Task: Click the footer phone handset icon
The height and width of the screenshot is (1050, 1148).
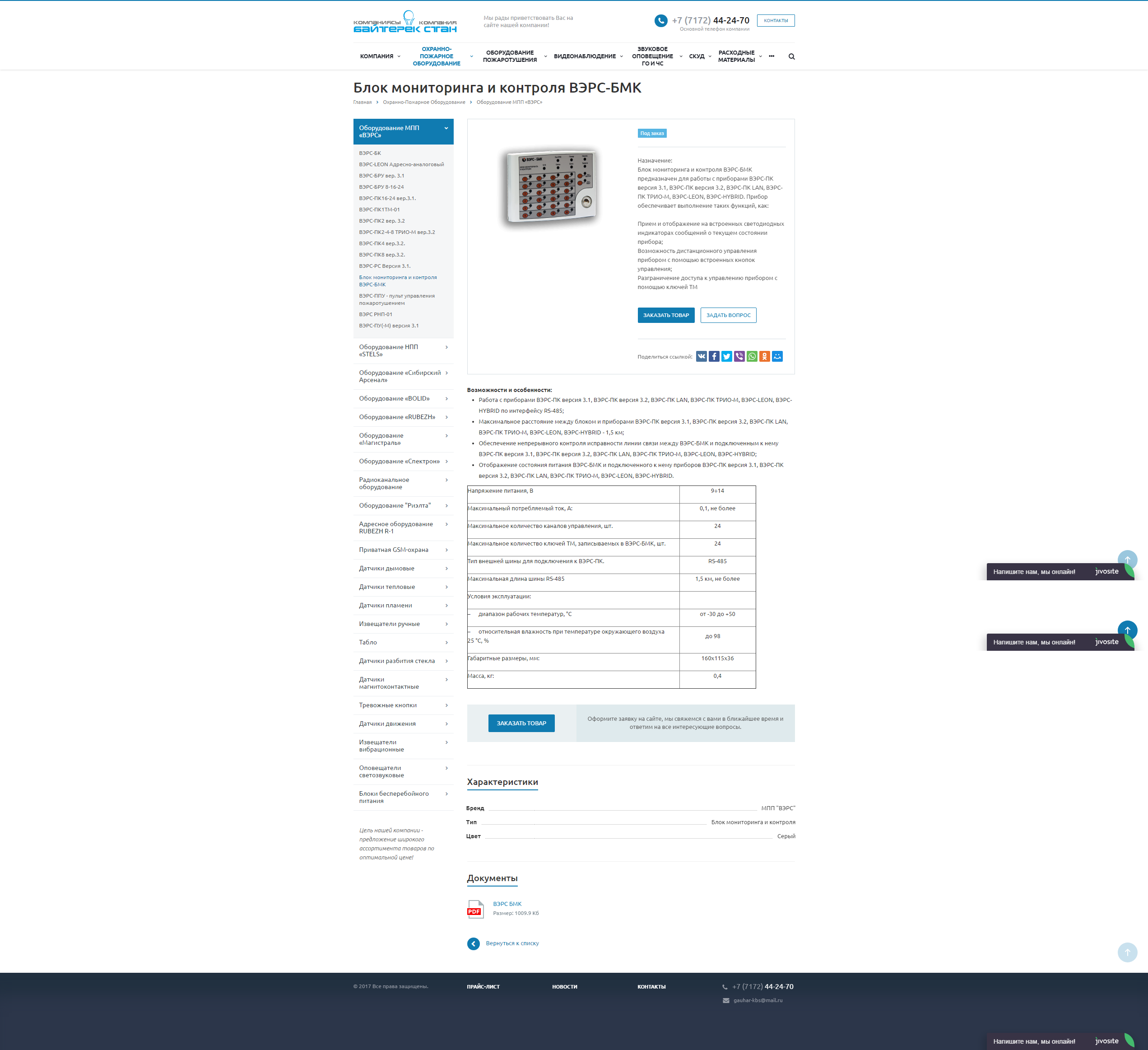Action: [725, 987]
